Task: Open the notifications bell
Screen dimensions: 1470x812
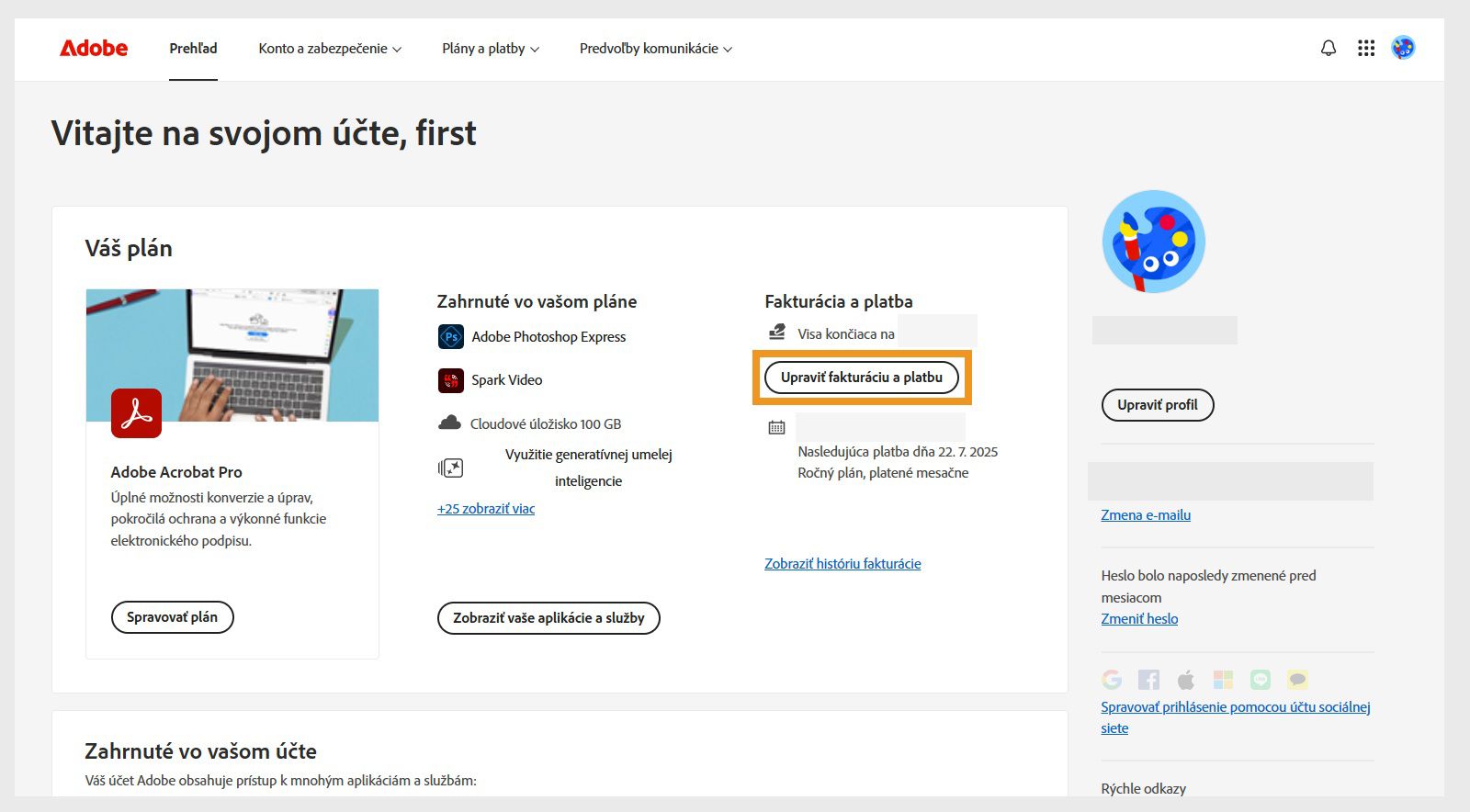Action: (x=1329, y=48)
